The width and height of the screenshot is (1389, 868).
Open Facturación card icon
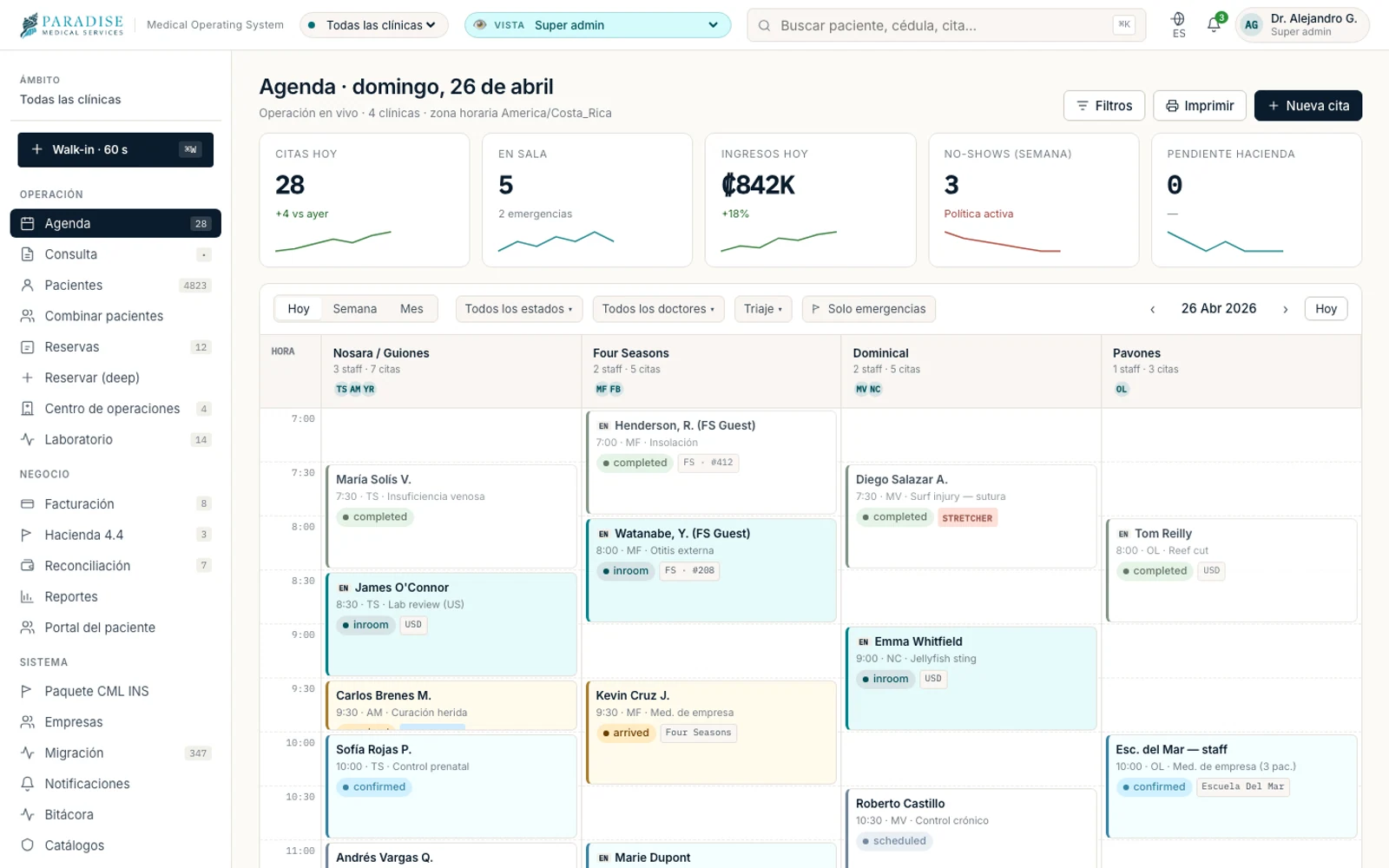pos(27,503)
